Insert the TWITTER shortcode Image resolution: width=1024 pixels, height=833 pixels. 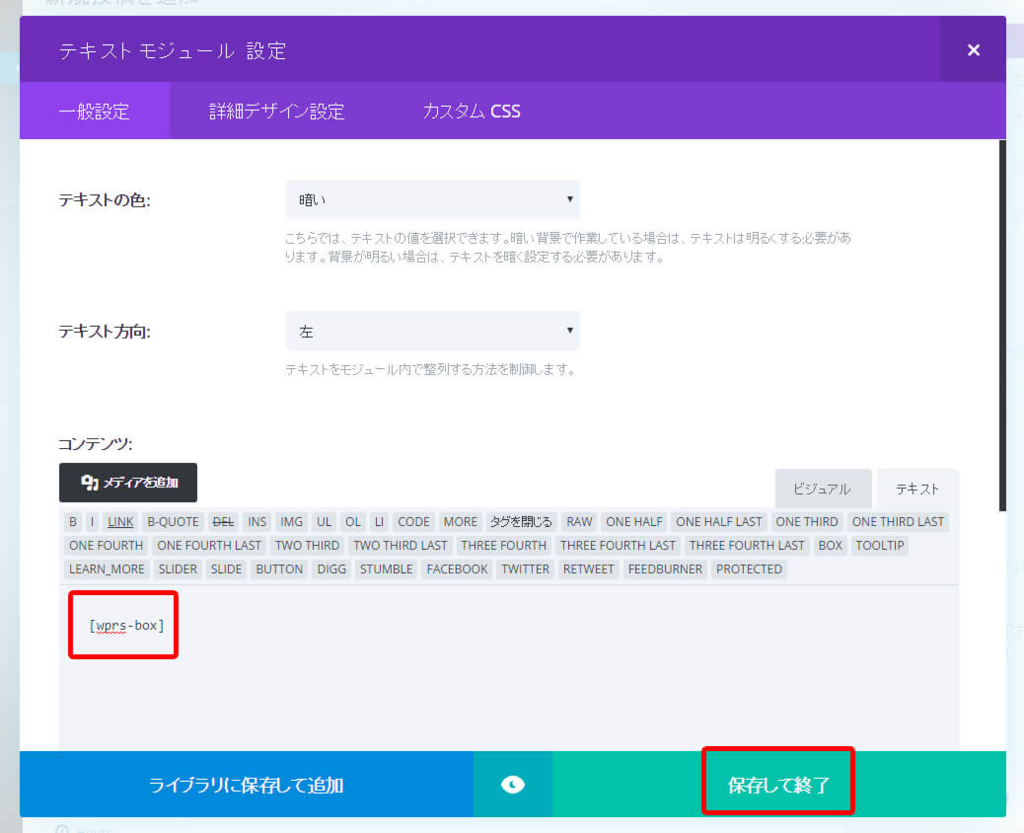tap(525, 569)
